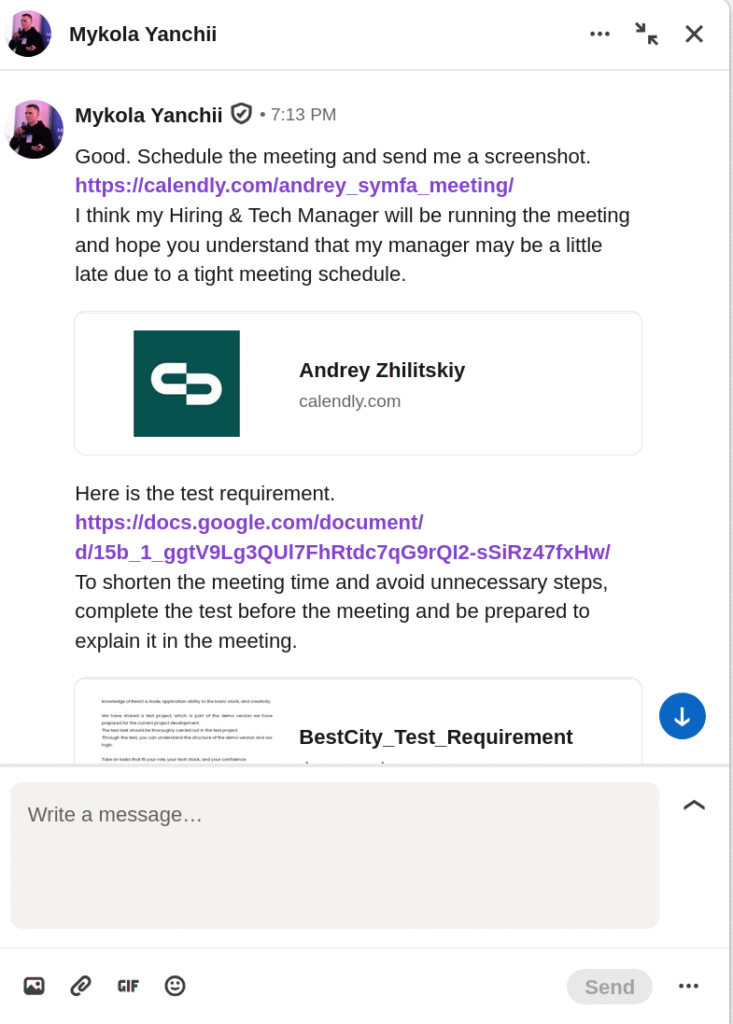Open conversation options three-dot menu in header
The height and width of the screenshot is (1024, 733).
[600, 34]
